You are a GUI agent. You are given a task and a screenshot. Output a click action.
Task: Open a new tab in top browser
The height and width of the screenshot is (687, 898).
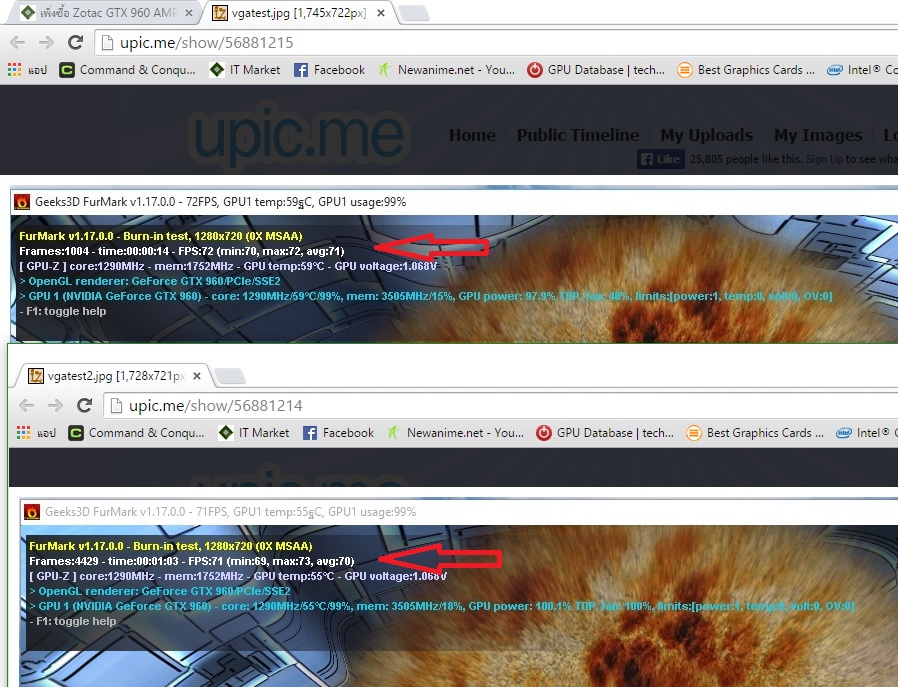[413, 13]
